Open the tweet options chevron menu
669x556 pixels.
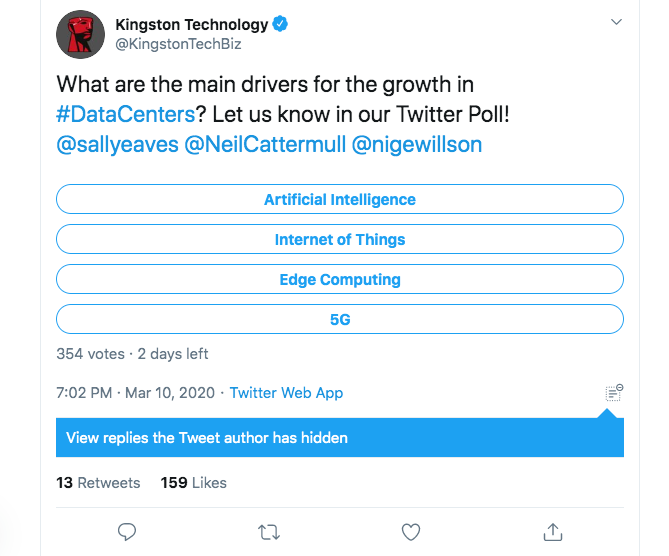pos(617,22)
